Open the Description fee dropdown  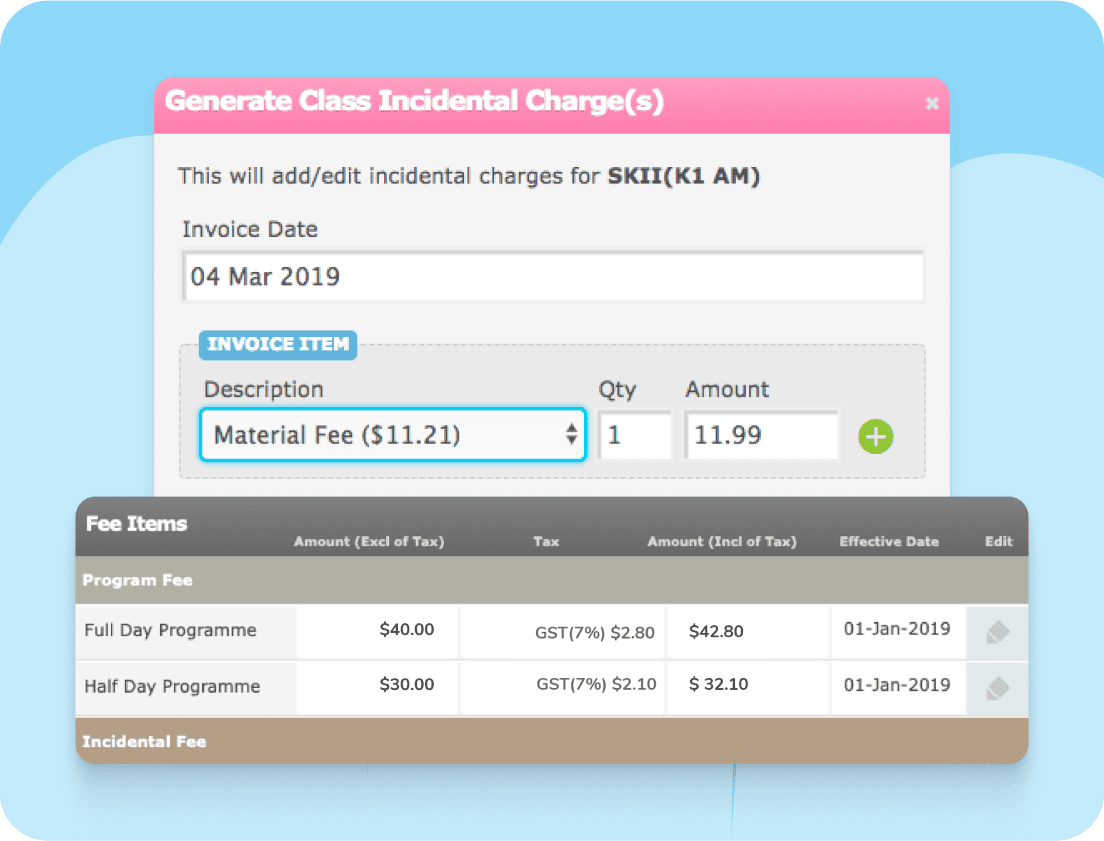click(x=392, y=434)
